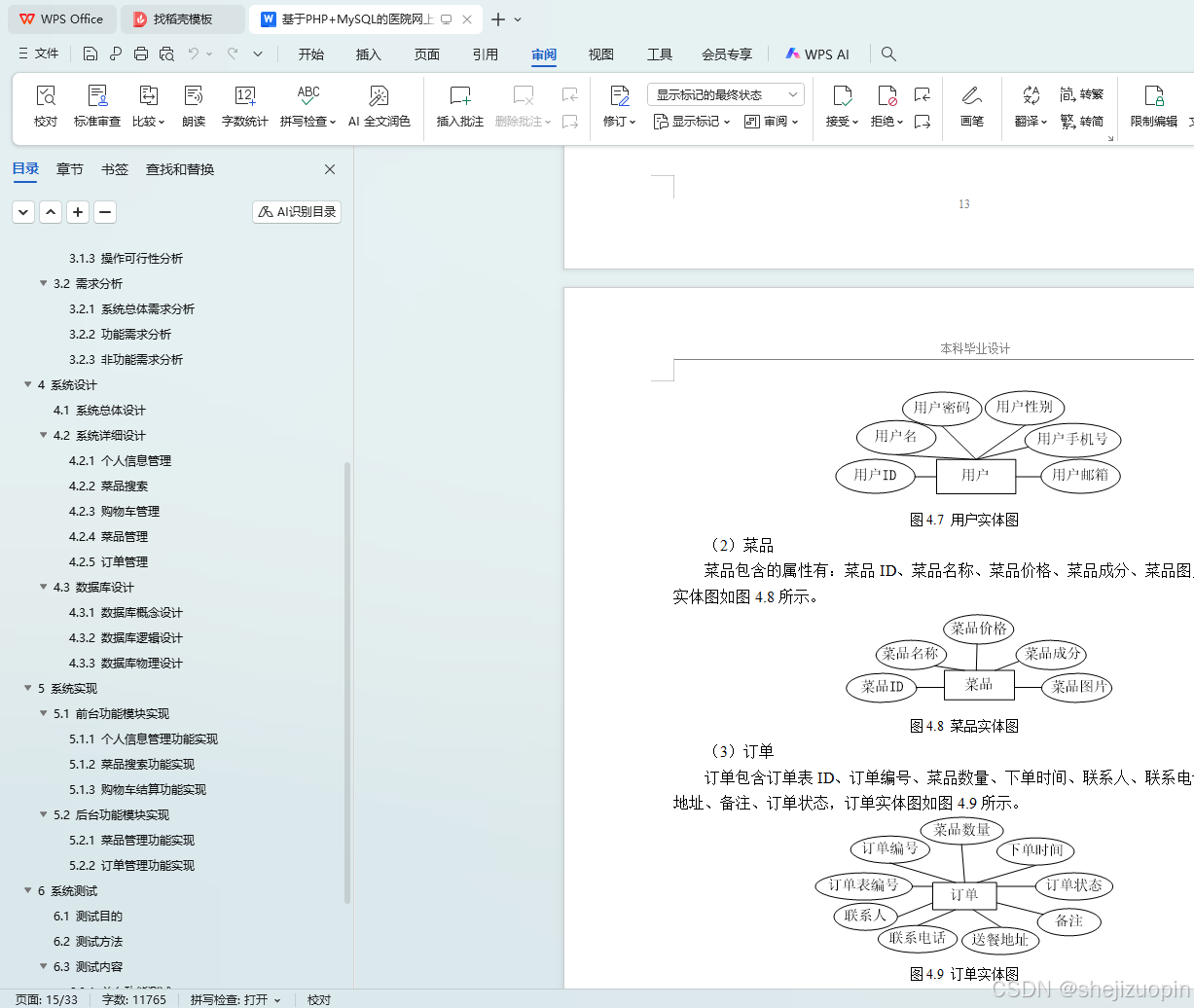Switch to the 插入 ribbon tab

[x=369, y=54]
